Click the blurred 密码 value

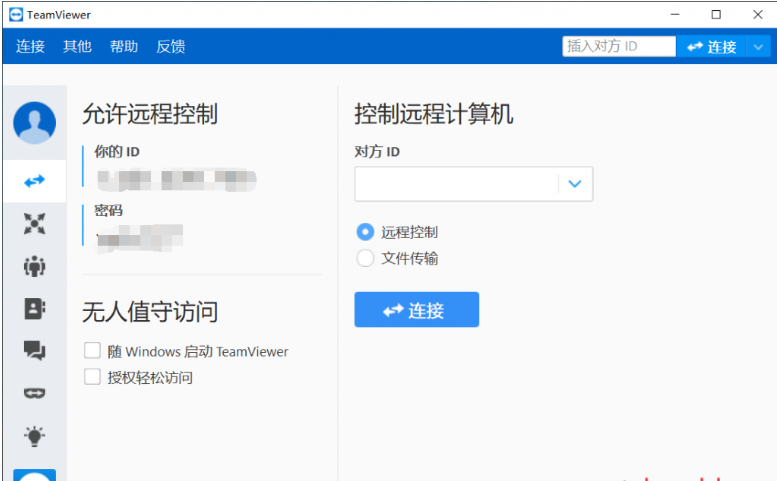tap(139, 238)
